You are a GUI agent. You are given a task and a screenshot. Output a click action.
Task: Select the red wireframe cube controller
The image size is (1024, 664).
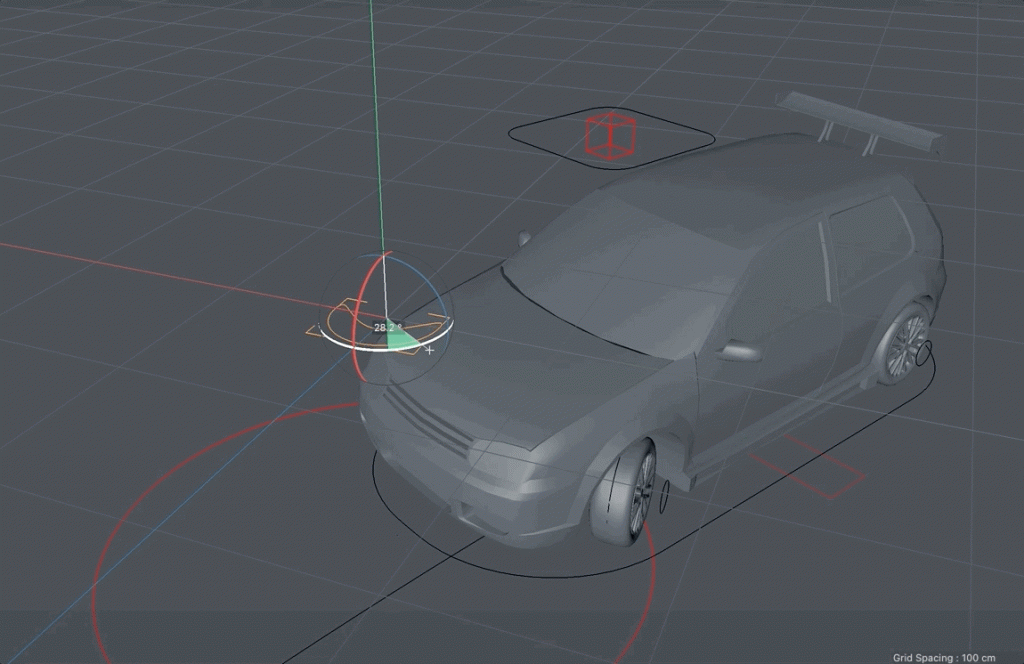click(x=611, y=136)
